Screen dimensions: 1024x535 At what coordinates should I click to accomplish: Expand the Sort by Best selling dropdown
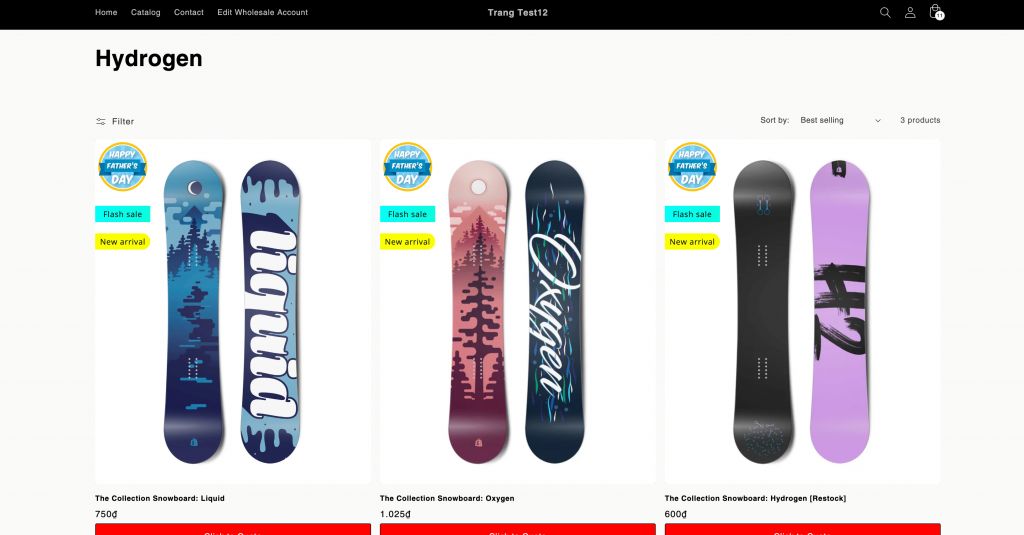pos(840,120)
